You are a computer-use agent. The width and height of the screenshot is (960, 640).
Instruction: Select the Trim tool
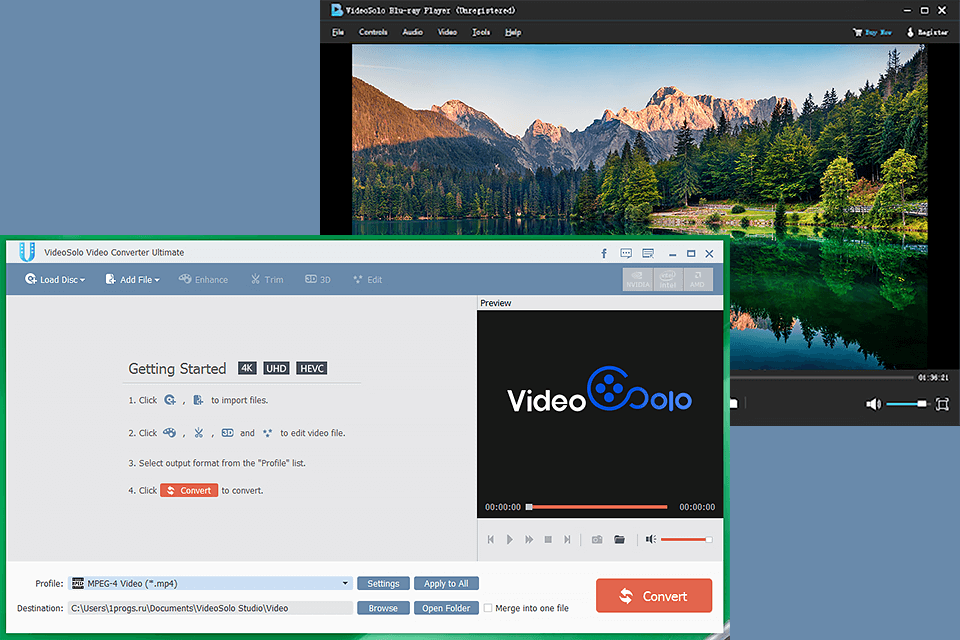coord(267,279)
